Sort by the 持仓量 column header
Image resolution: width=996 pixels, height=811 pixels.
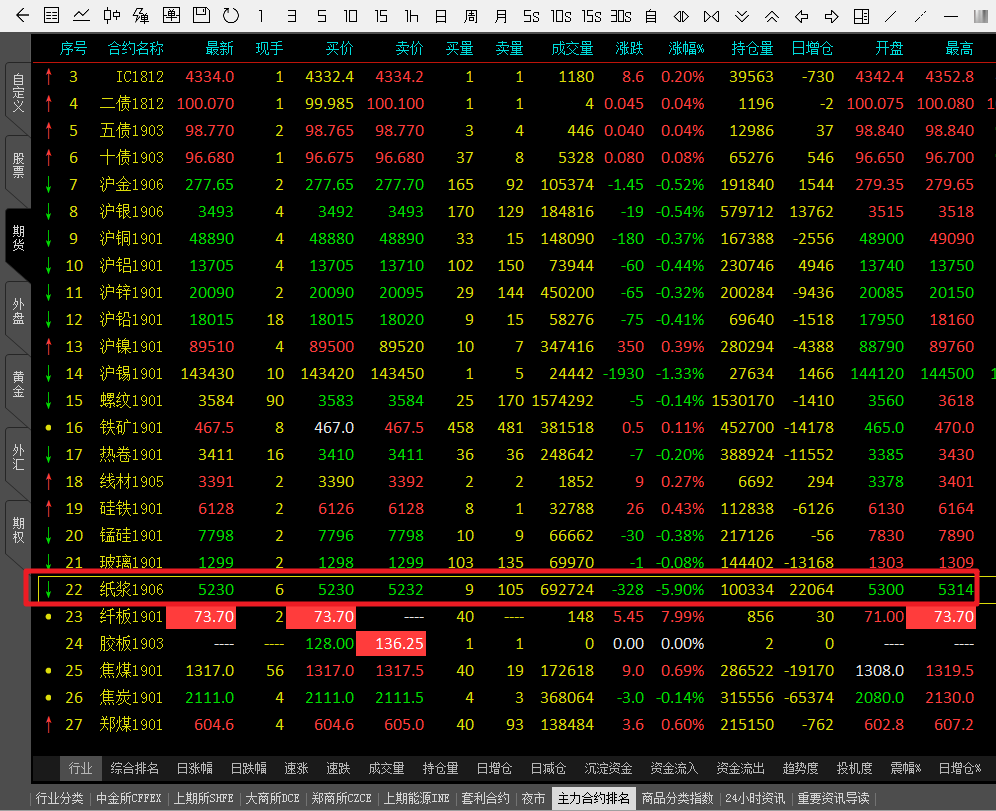pos(752,49)
